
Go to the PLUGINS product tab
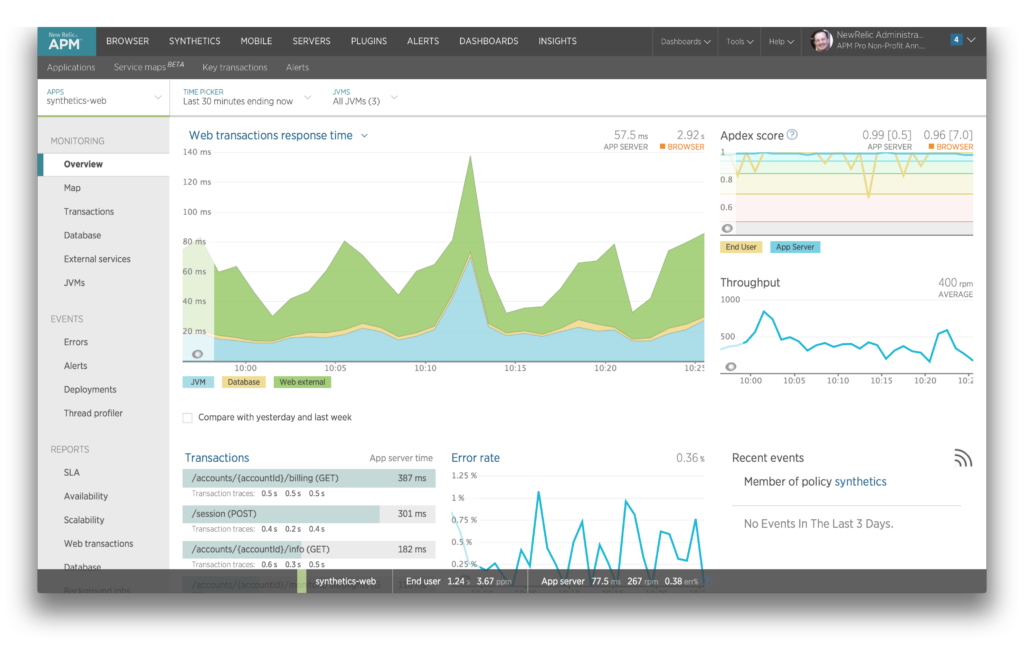[369, 41]
